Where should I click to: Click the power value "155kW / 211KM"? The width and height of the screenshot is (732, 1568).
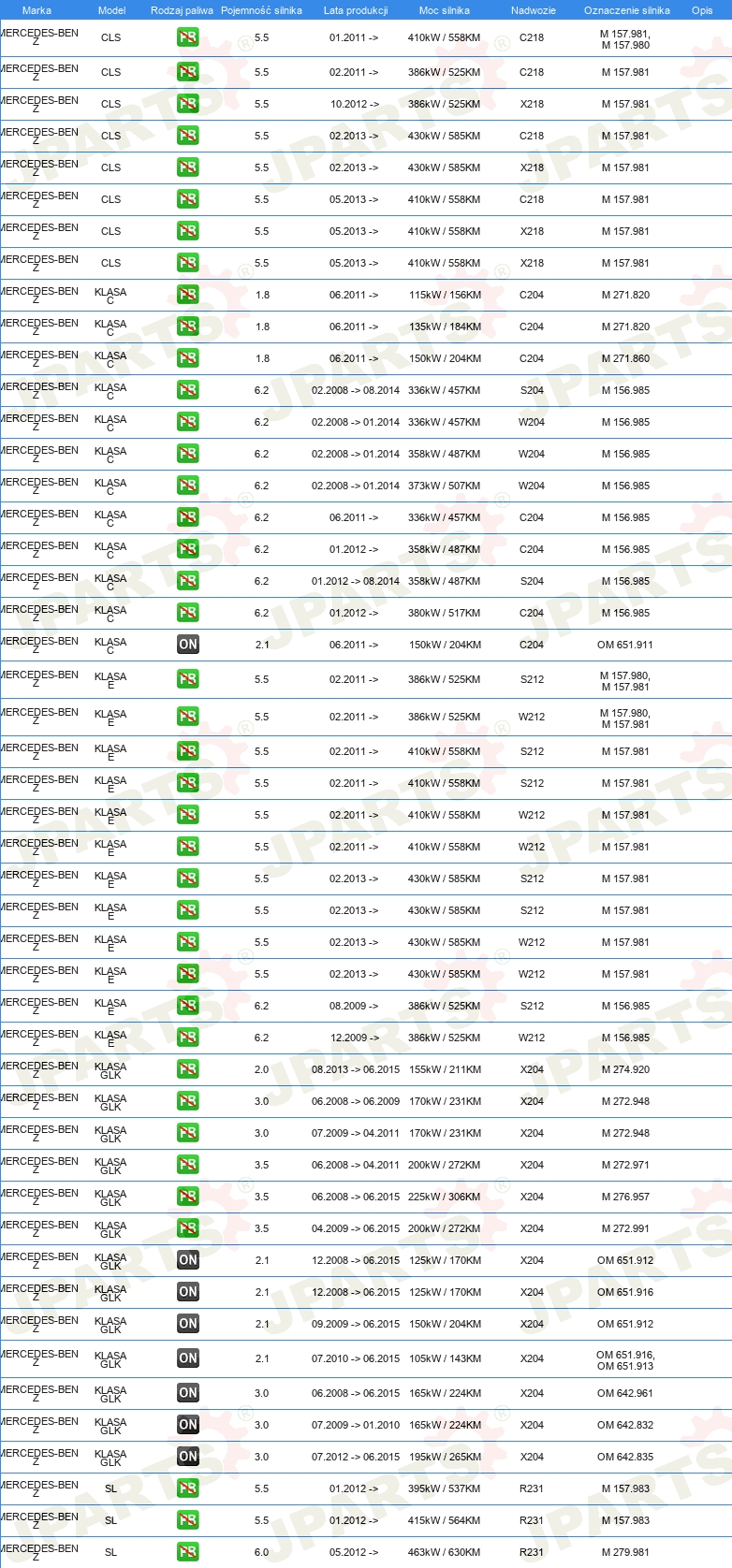pos(445,1069)
